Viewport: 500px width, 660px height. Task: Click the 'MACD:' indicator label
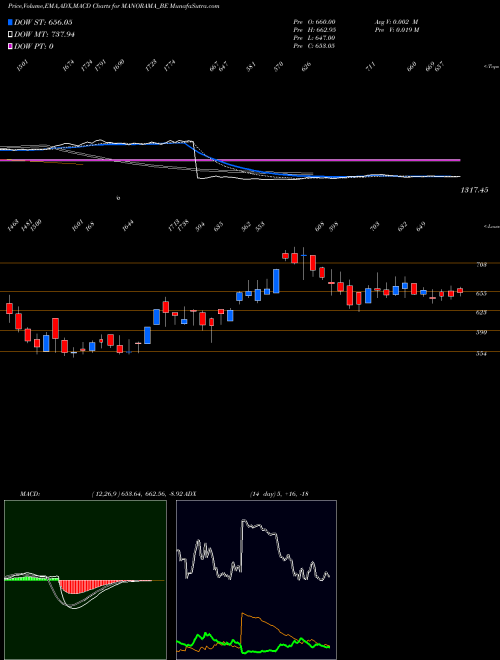[x=30, y=494]
